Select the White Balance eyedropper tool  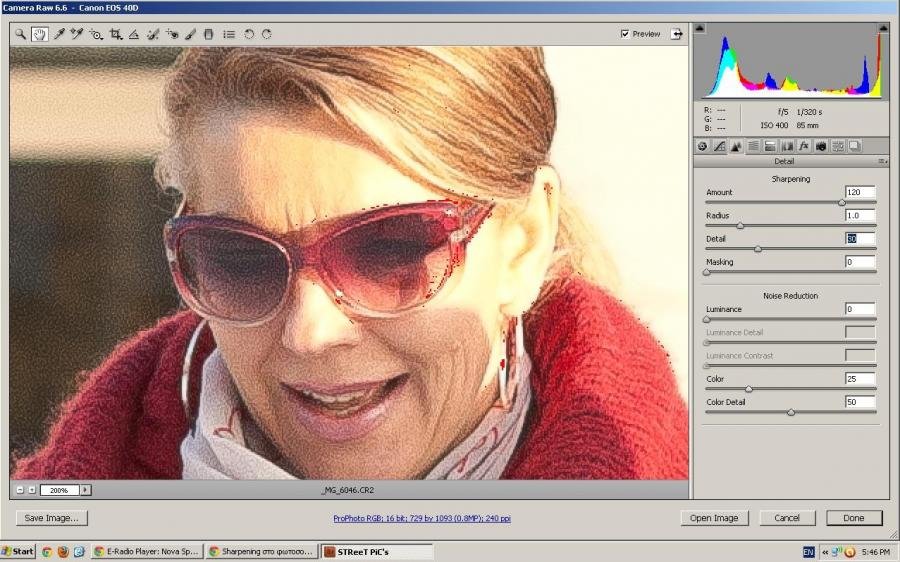click(59, 34)
